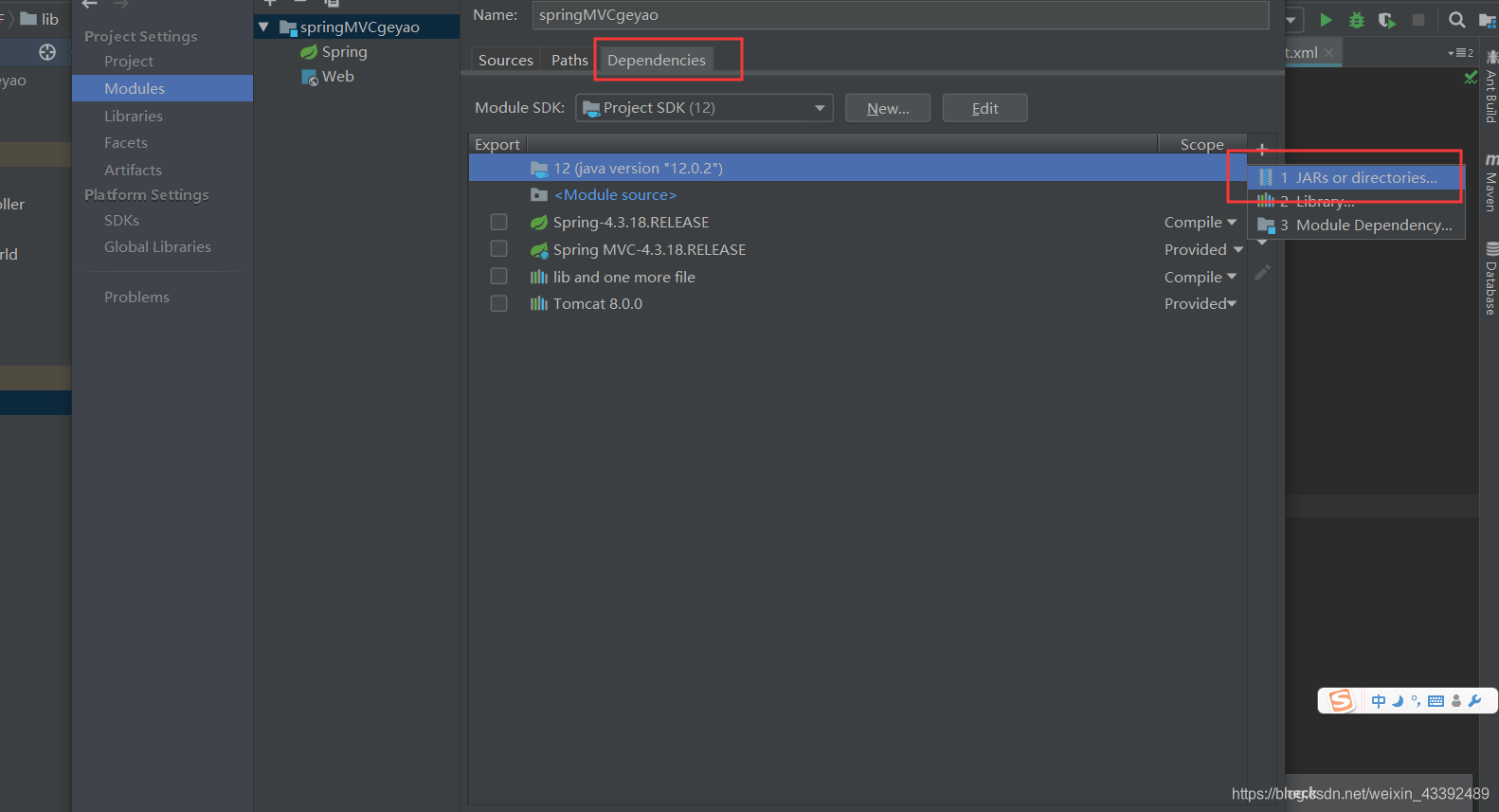Run with coverage using the shield-play icon
The width and height of the screenshot is (1499, 812).
pos(1386,20)
